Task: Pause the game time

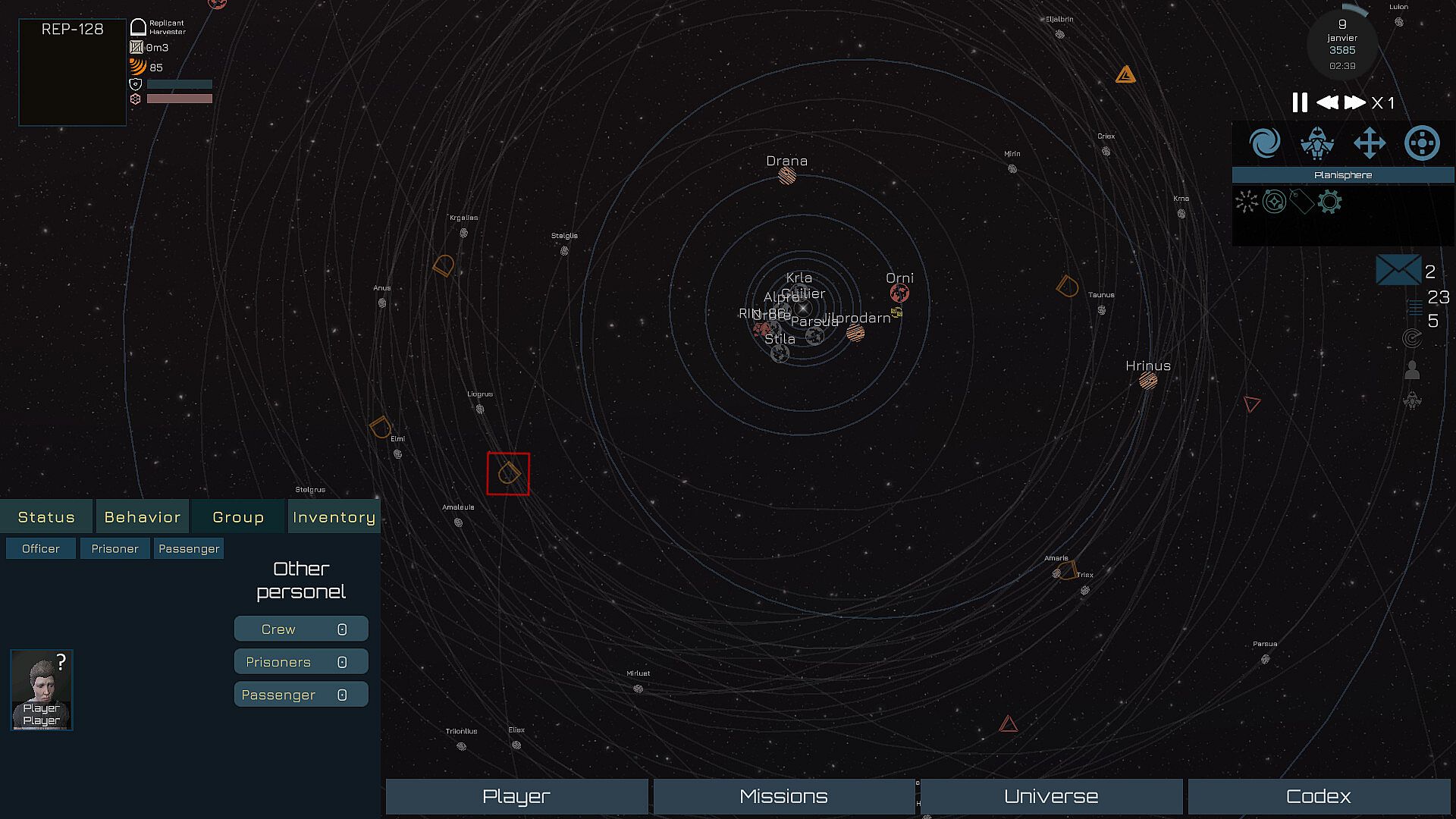Action: coord(1299,102)
